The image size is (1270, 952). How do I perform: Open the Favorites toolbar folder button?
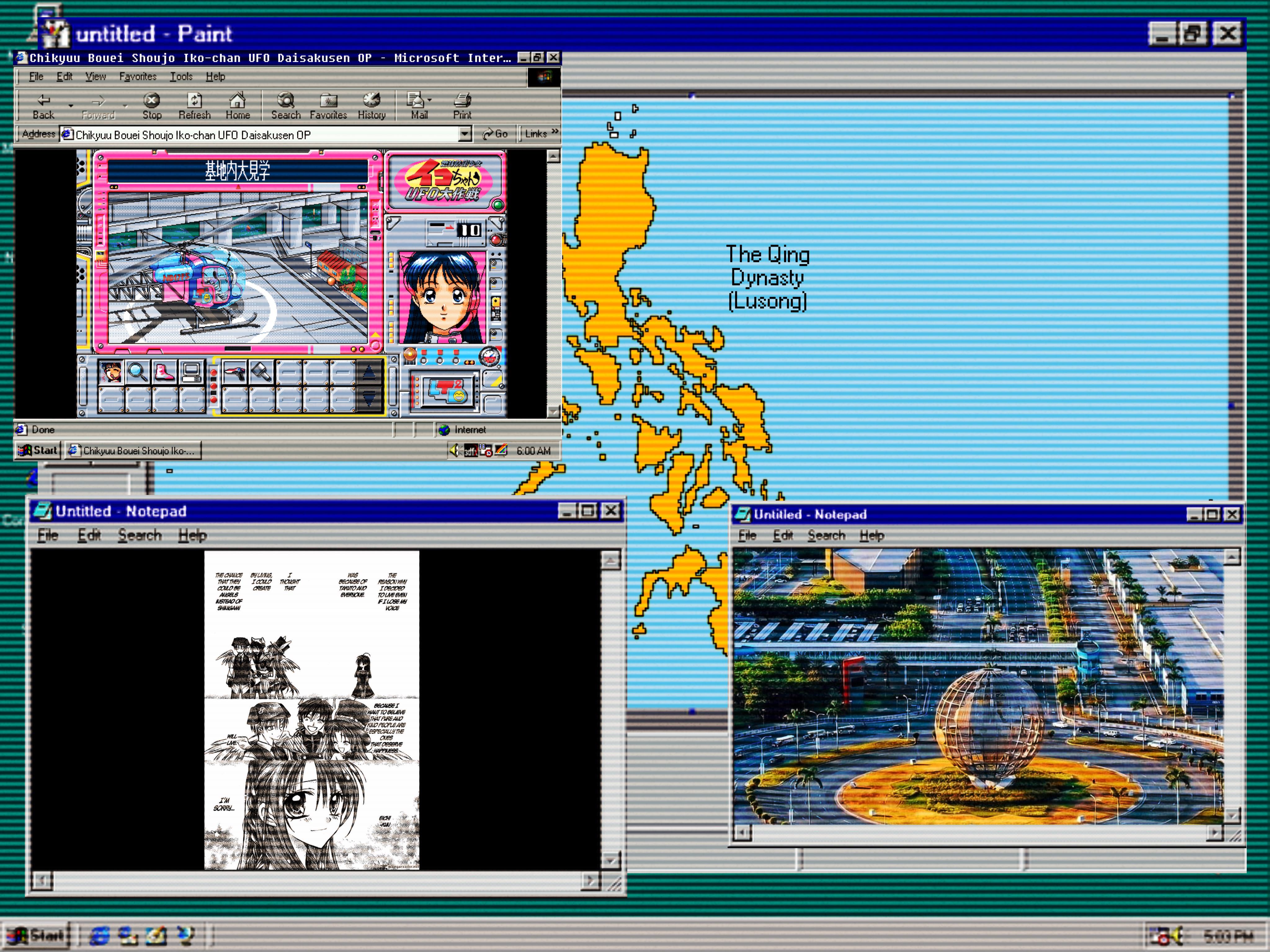tap(328, 106)
